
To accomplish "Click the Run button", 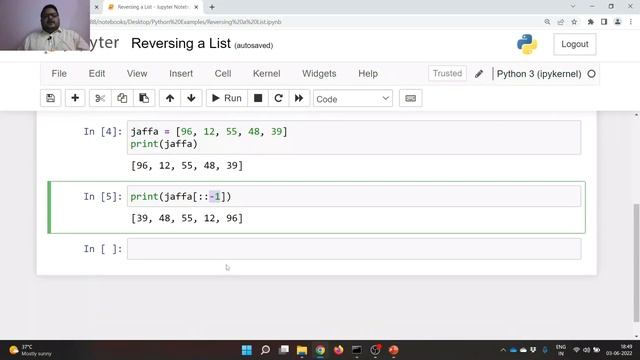I will (x=227, y=98).
